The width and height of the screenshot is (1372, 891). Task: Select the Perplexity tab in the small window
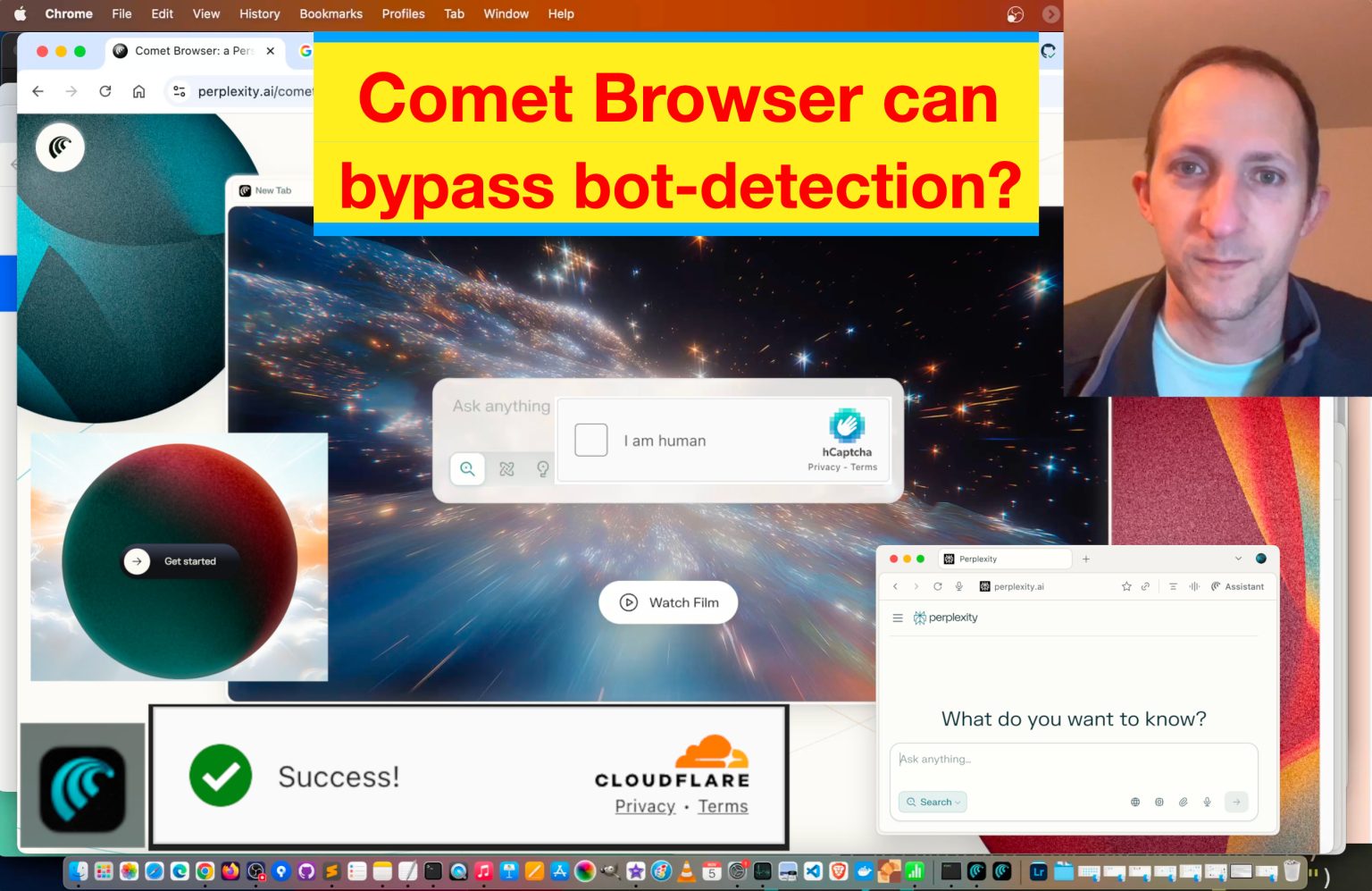[1006, 559]
